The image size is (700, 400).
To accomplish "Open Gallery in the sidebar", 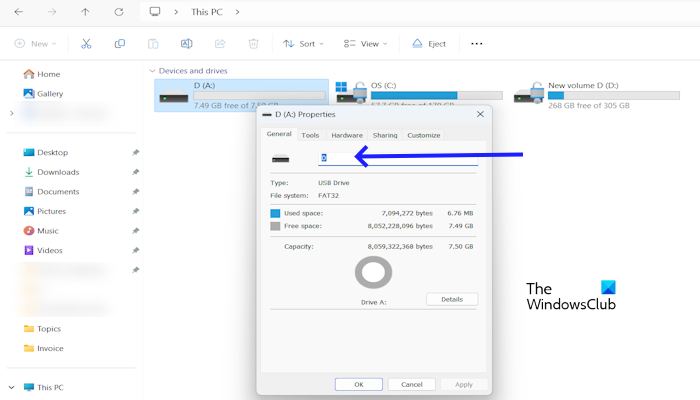I will [x=43, y=94].
